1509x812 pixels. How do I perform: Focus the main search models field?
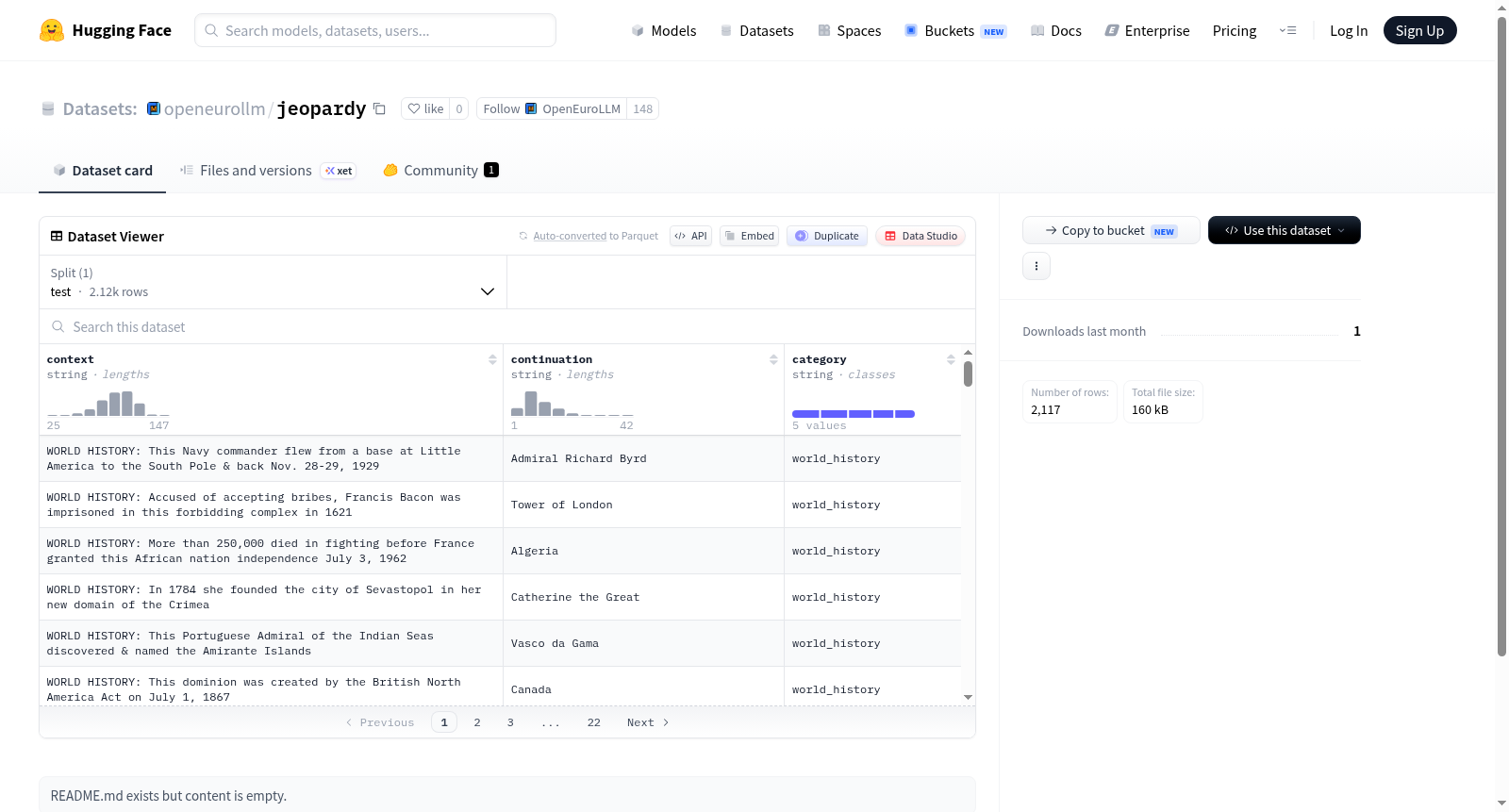[375, 30]
